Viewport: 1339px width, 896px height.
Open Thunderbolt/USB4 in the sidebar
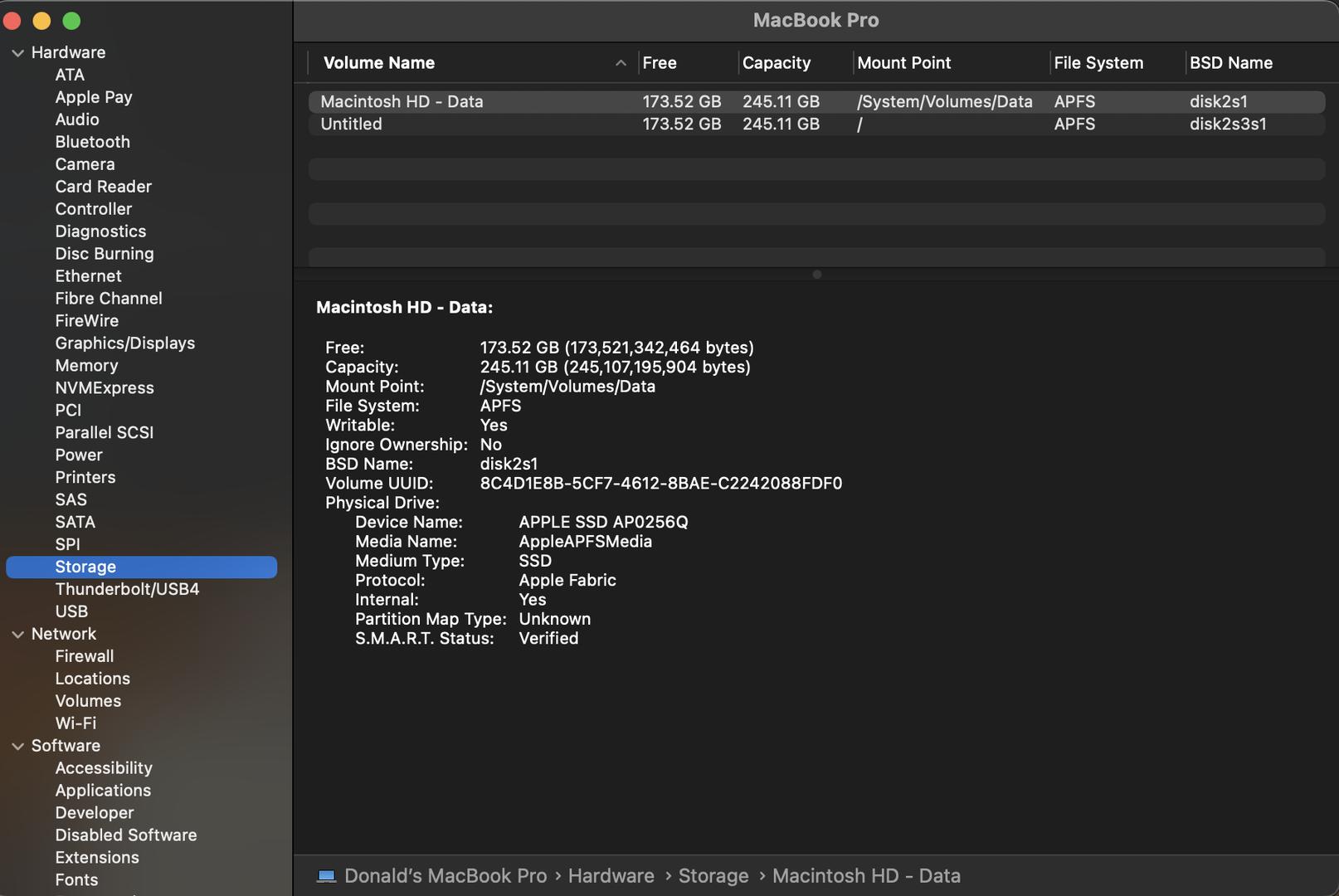click(x=127, y=590)
